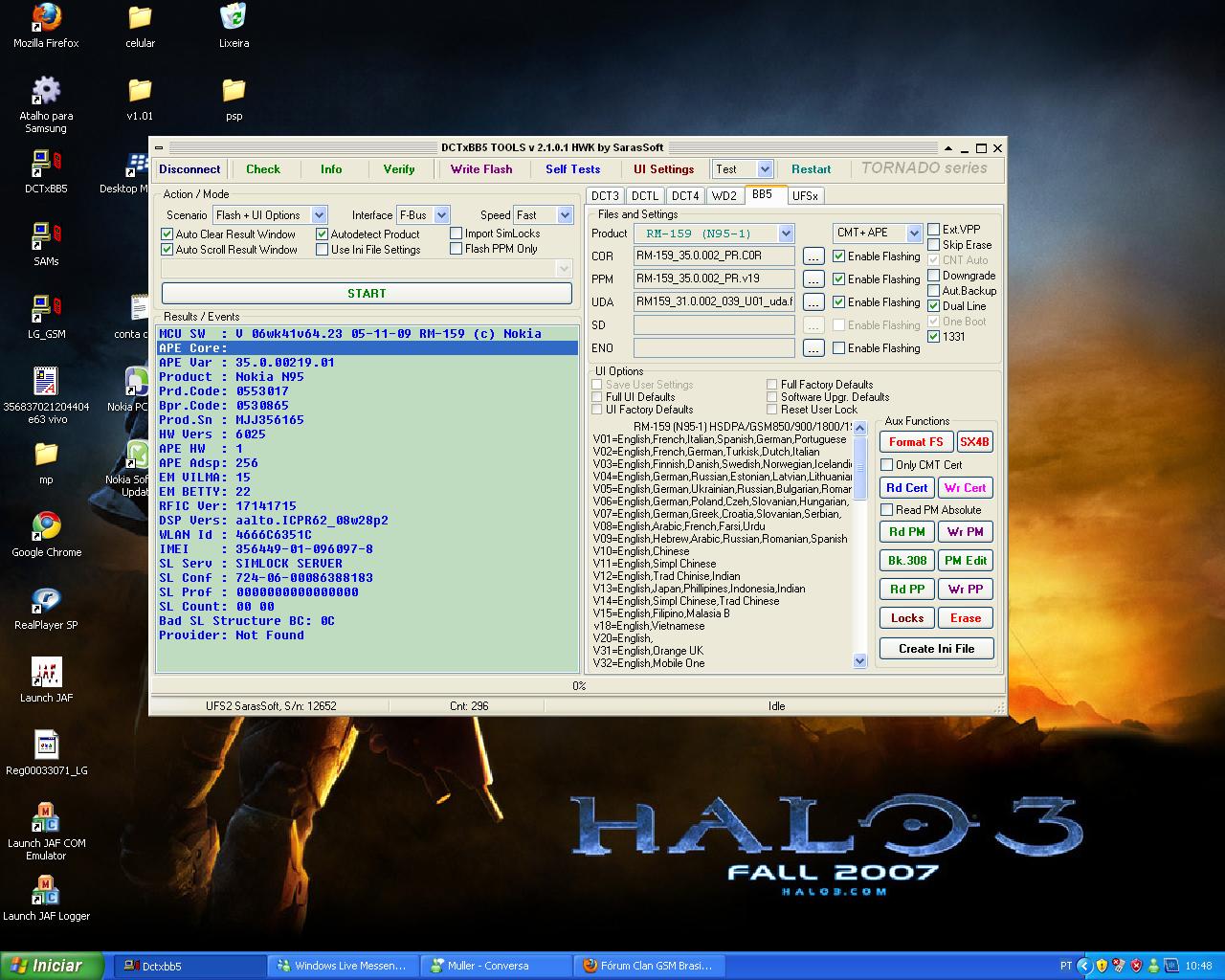Switch to the DCT3 tab
Viewport: 1225px width, 980px height.
[605, 196]
